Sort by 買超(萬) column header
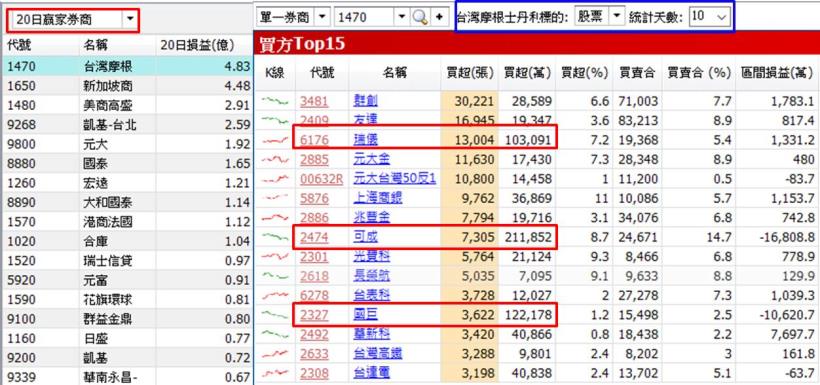820x385 pixels. tap(527, 73)
